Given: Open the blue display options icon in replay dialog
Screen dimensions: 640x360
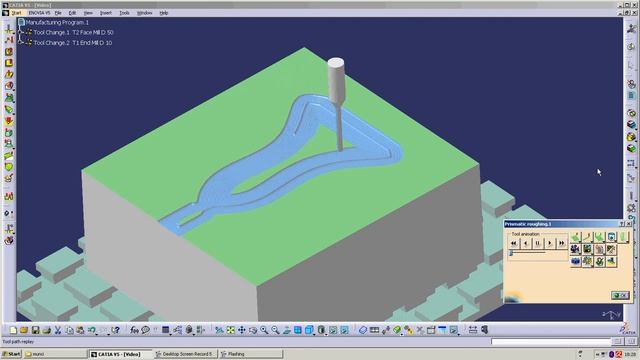Looking at the screenshot, I should (x=611, y=237).
